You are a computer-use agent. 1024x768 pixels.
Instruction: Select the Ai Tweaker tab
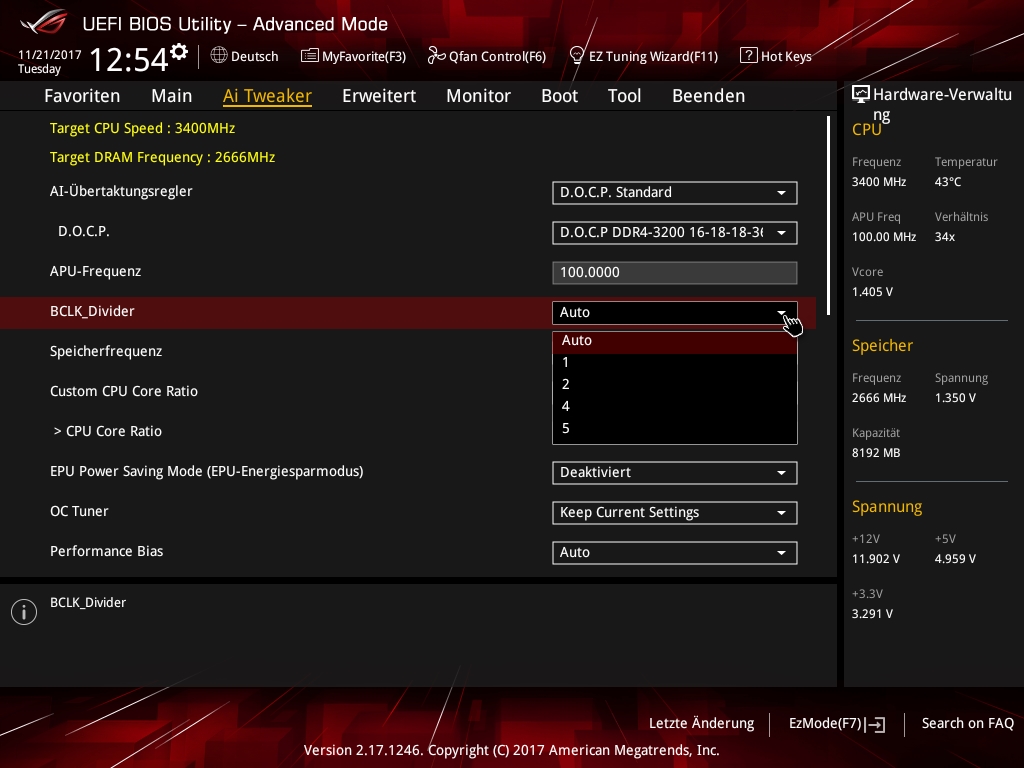tap(267, 96)
